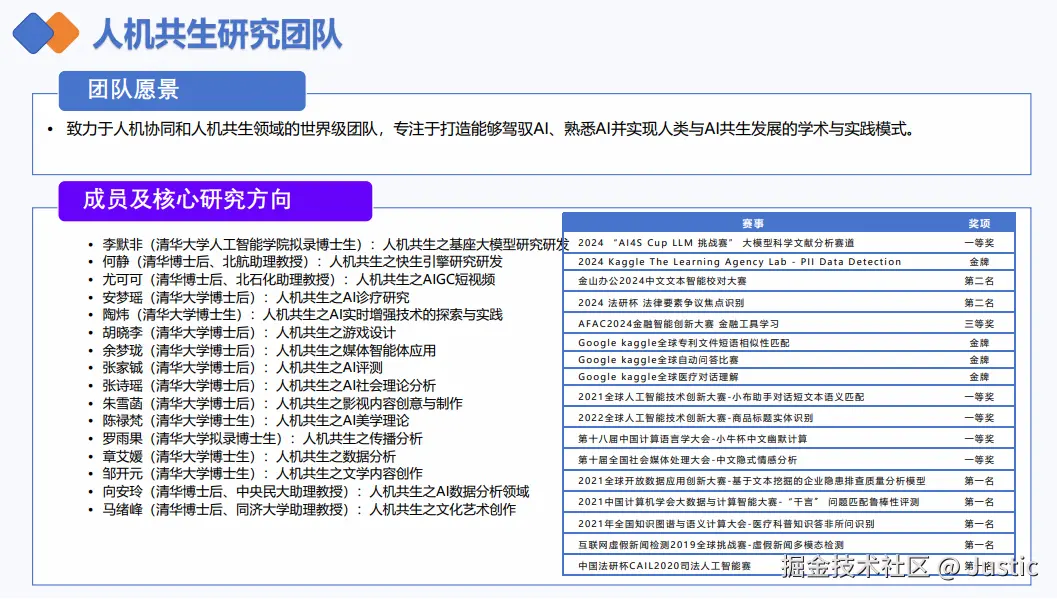Select the '团队愿景' section header
The height and width of the screenshot is (599, 1057).
tap(182, 90)
